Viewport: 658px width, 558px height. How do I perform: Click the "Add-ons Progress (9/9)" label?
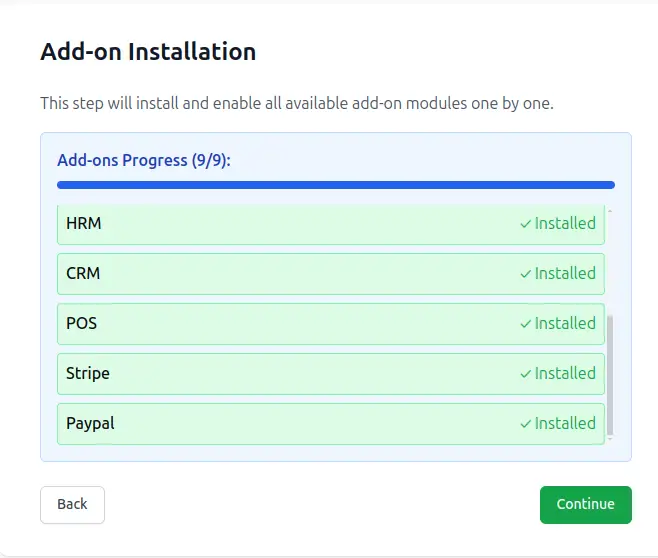tap(144, 160)
